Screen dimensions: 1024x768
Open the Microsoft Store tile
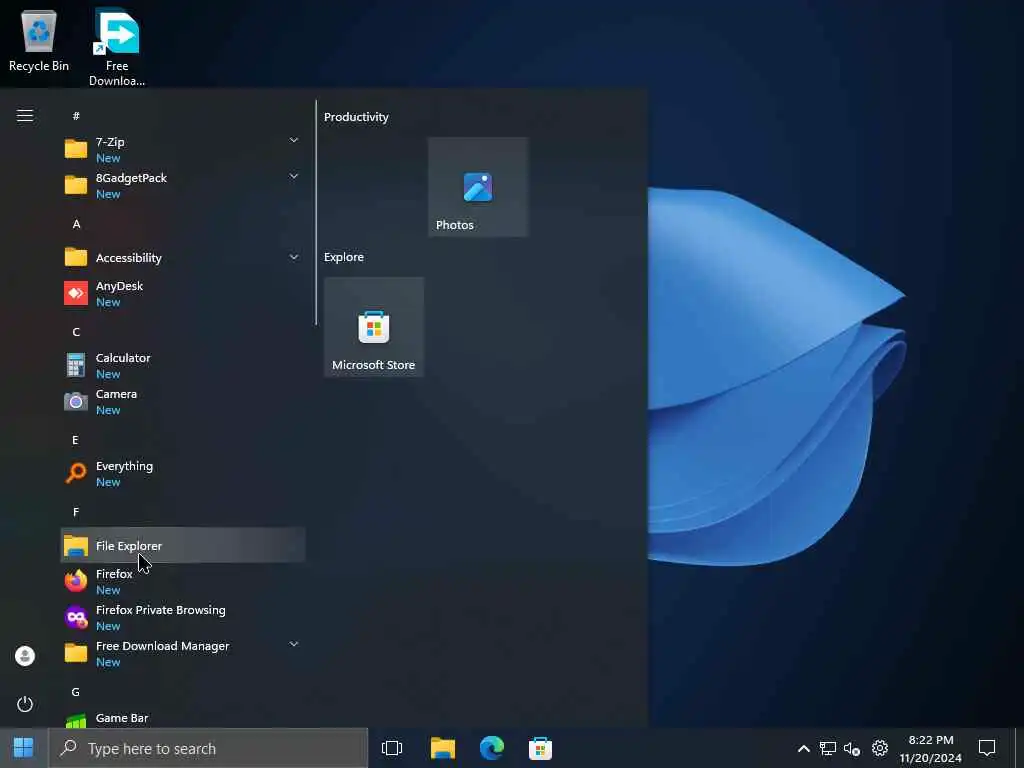click(374, 327)
